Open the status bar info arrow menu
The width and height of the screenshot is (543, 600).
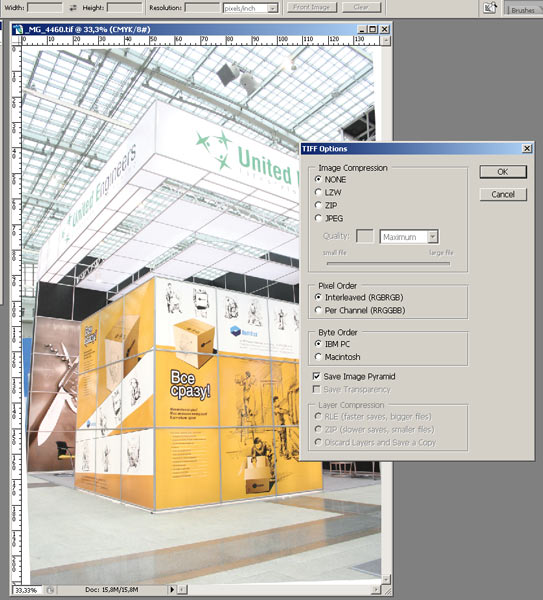click(x=172, y=590)
